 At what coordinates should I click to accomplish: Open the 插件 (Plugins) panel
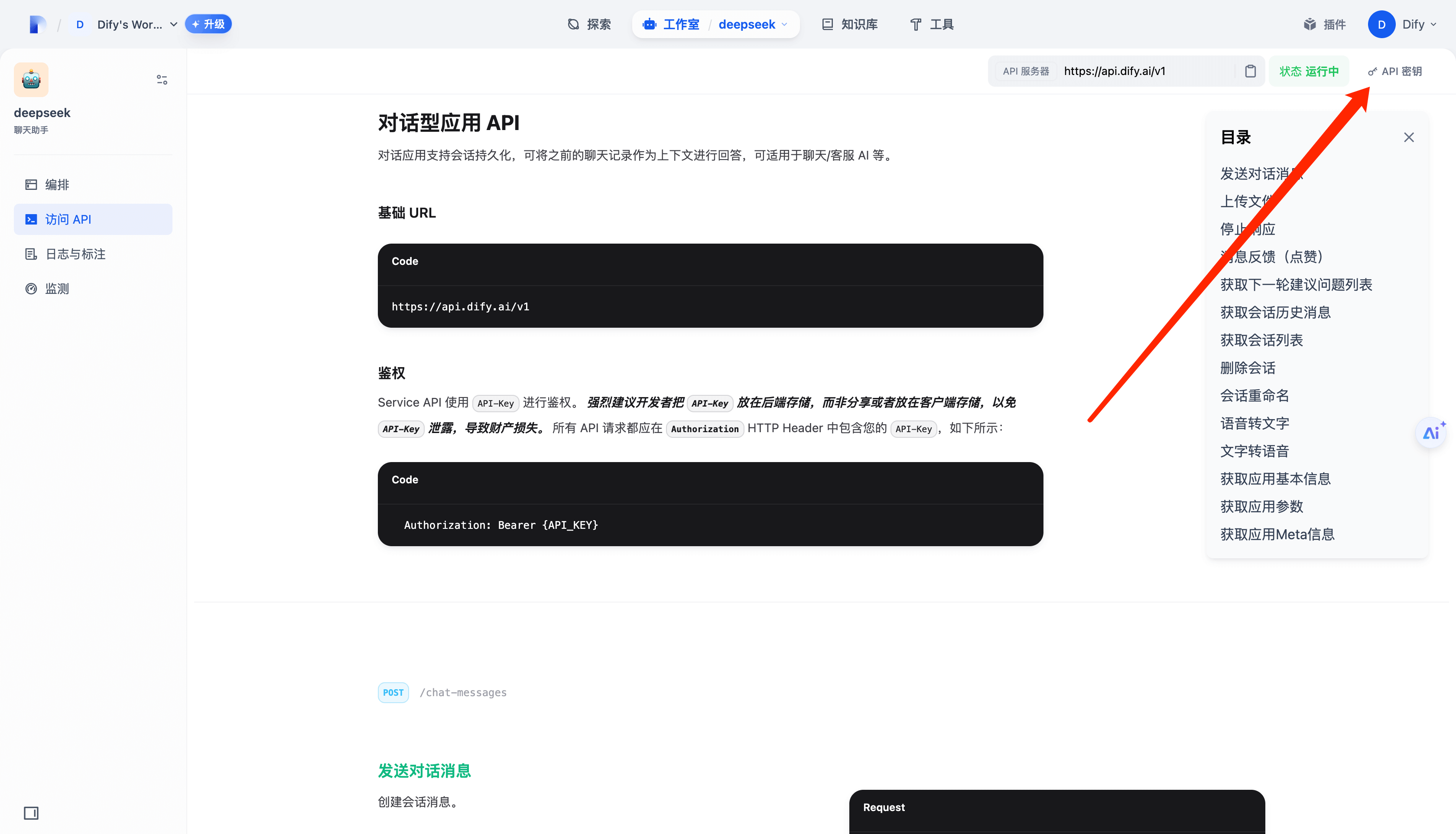(1324, 24)
